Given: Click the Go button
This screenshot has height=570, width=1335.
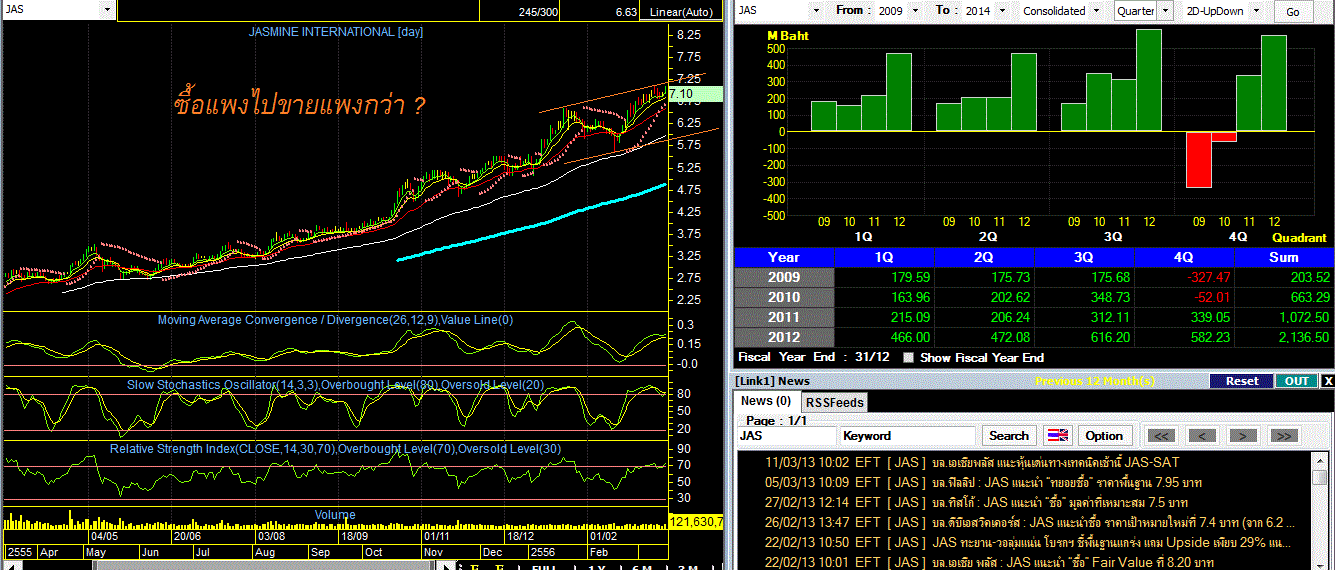Looking at the screenshot, I should pyautogui.click(x=1293, y=11).
